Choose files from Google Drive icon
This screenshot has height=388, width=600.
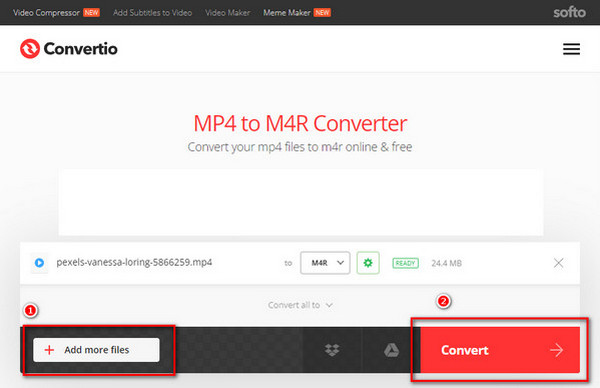coord(391,350)
